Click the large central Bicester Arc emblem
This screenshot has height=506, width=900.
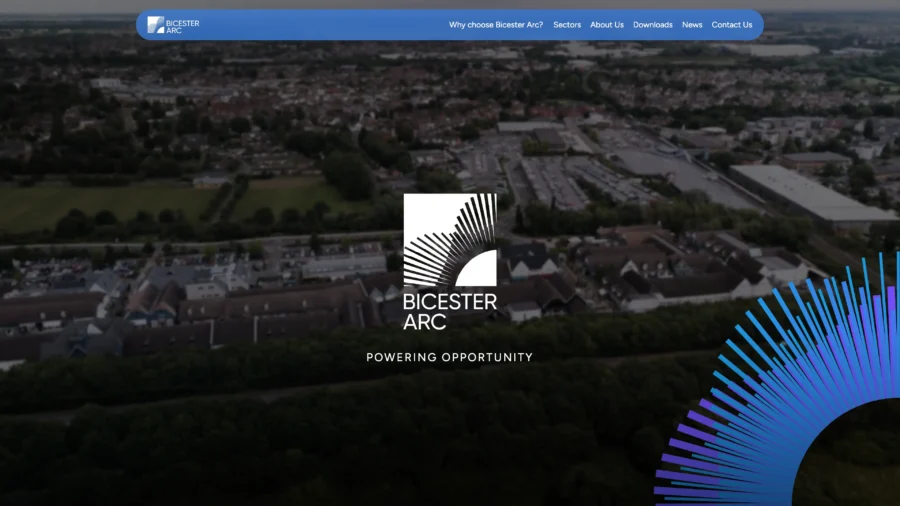[450, 240]
